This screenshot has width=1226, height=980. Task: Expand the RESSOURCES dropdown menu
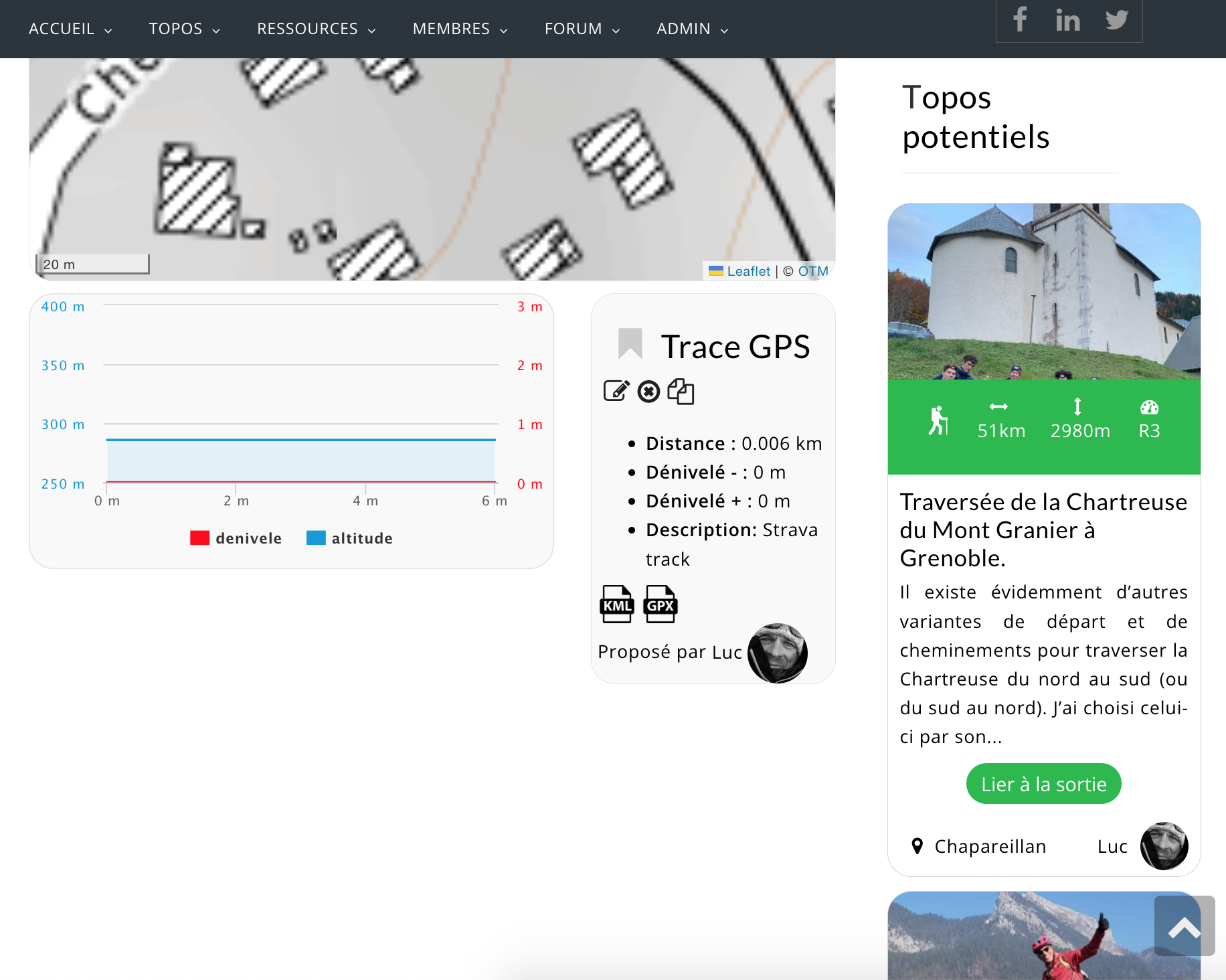[x=316, y=29]
